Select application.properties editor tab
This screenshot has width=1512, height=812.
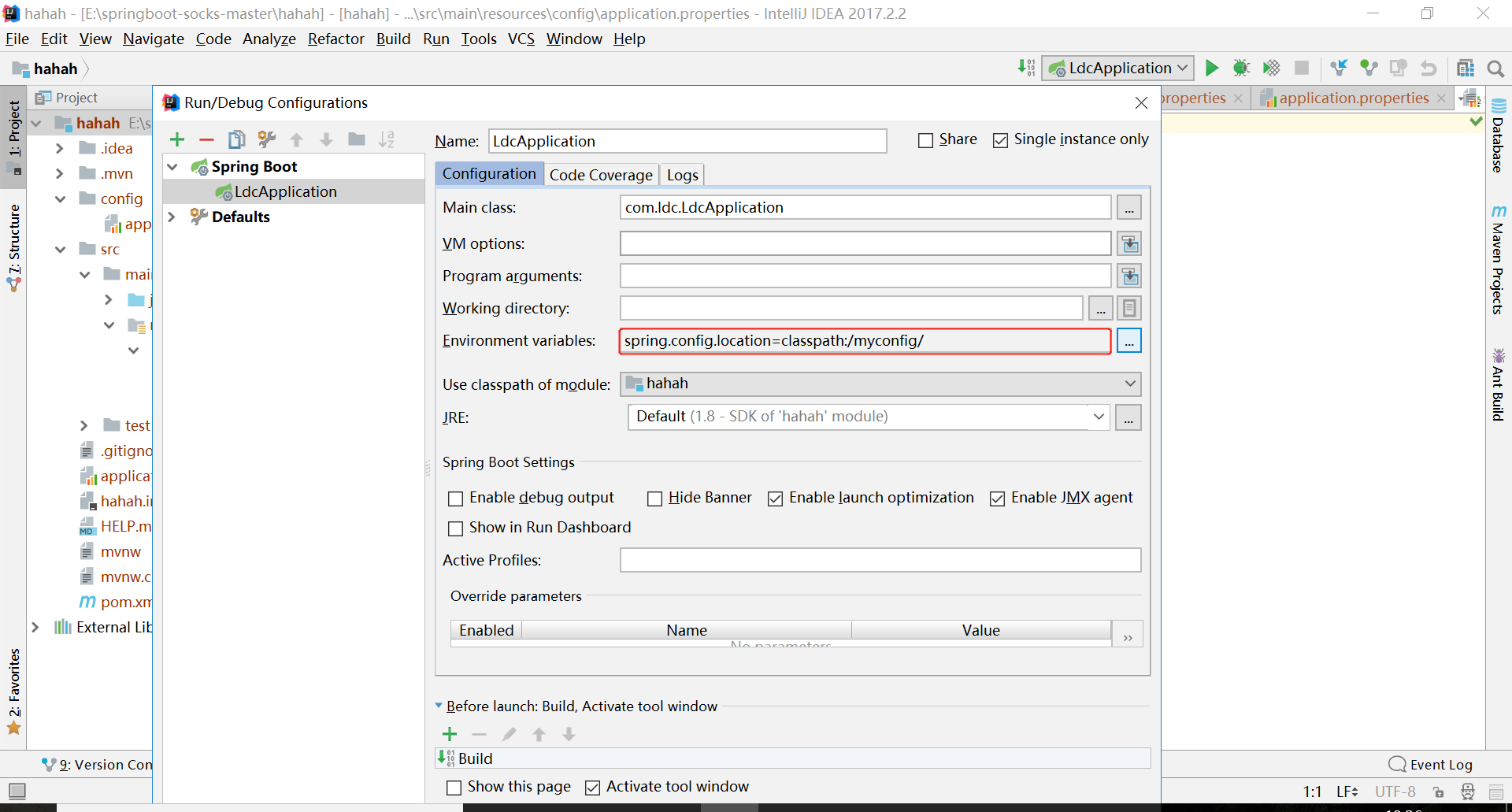(x=1353, y=98)
